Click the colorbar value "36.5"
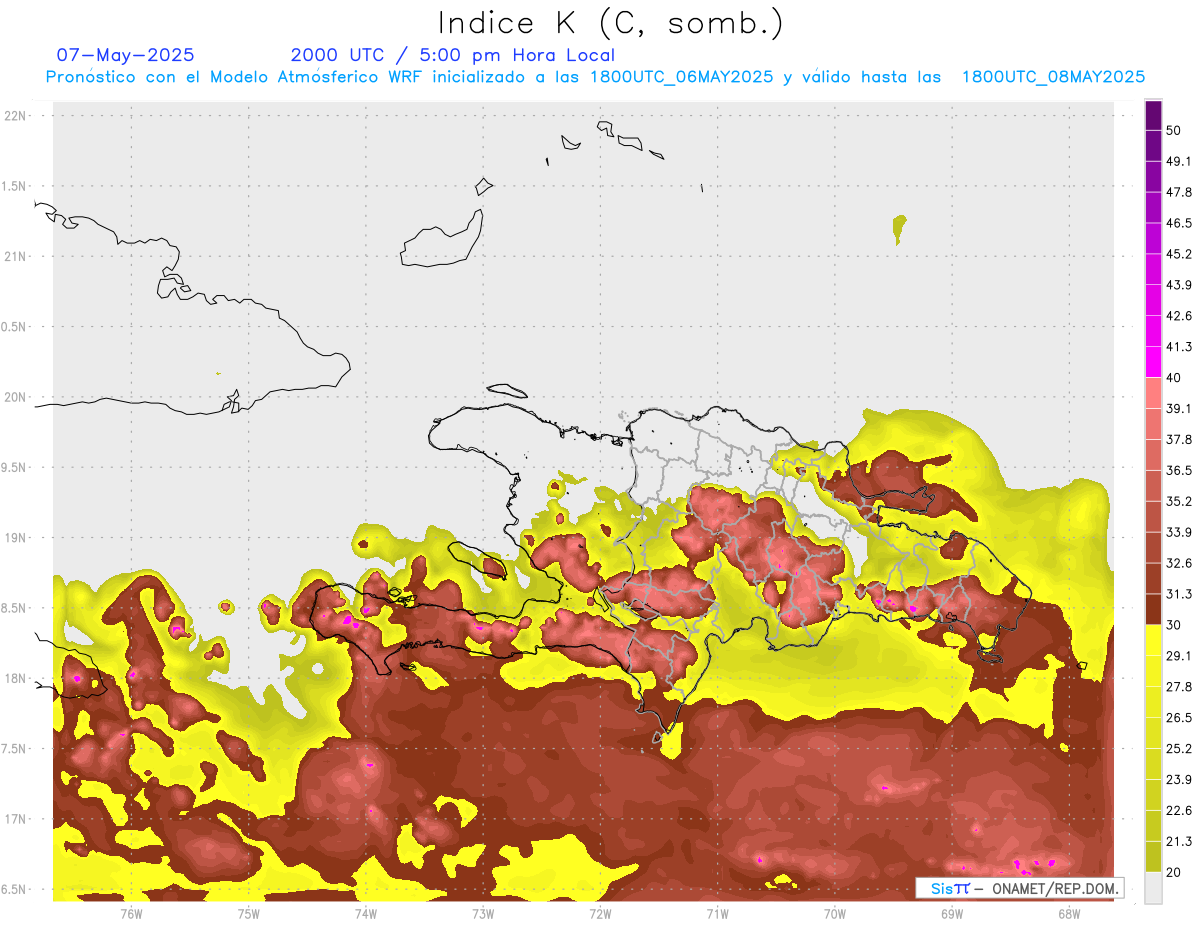The height and width of the screenshot is (927, 1200). [1178, 470]
